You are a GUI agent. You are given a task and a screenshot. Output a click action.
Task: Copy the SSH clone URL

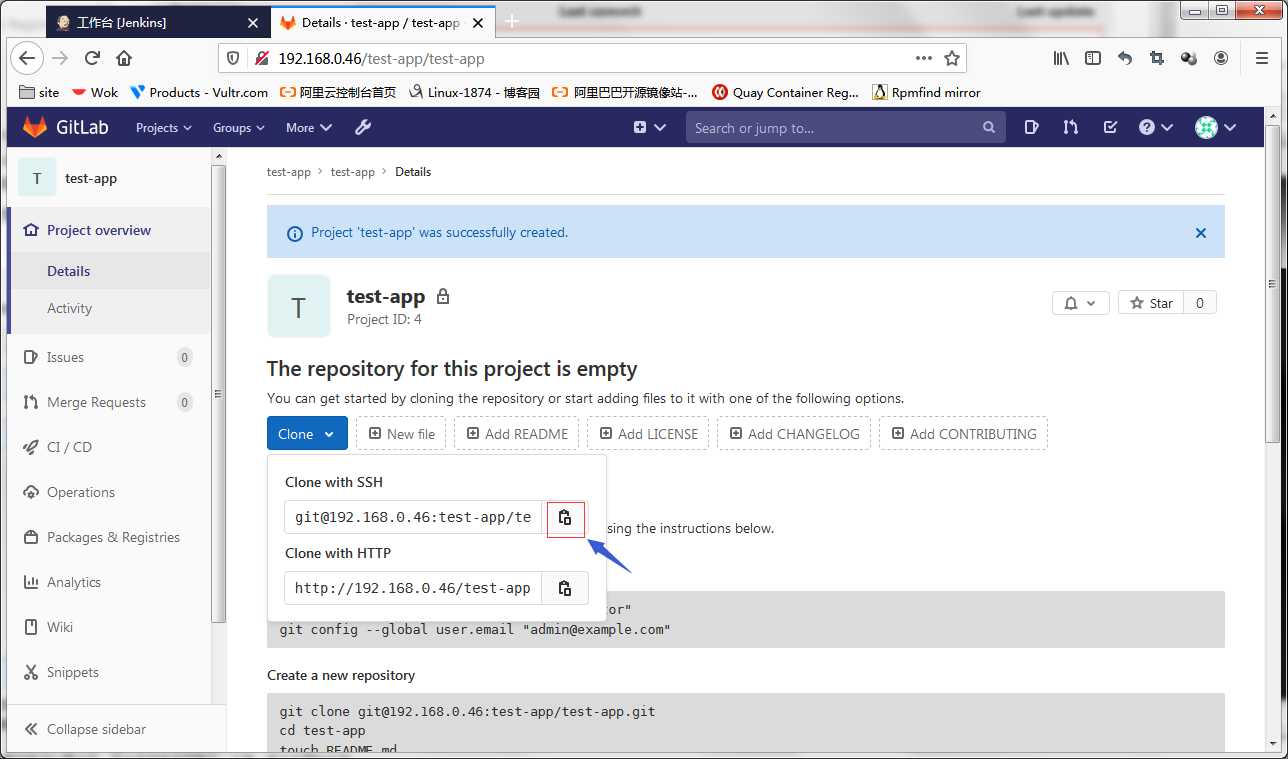coord(565,518)
